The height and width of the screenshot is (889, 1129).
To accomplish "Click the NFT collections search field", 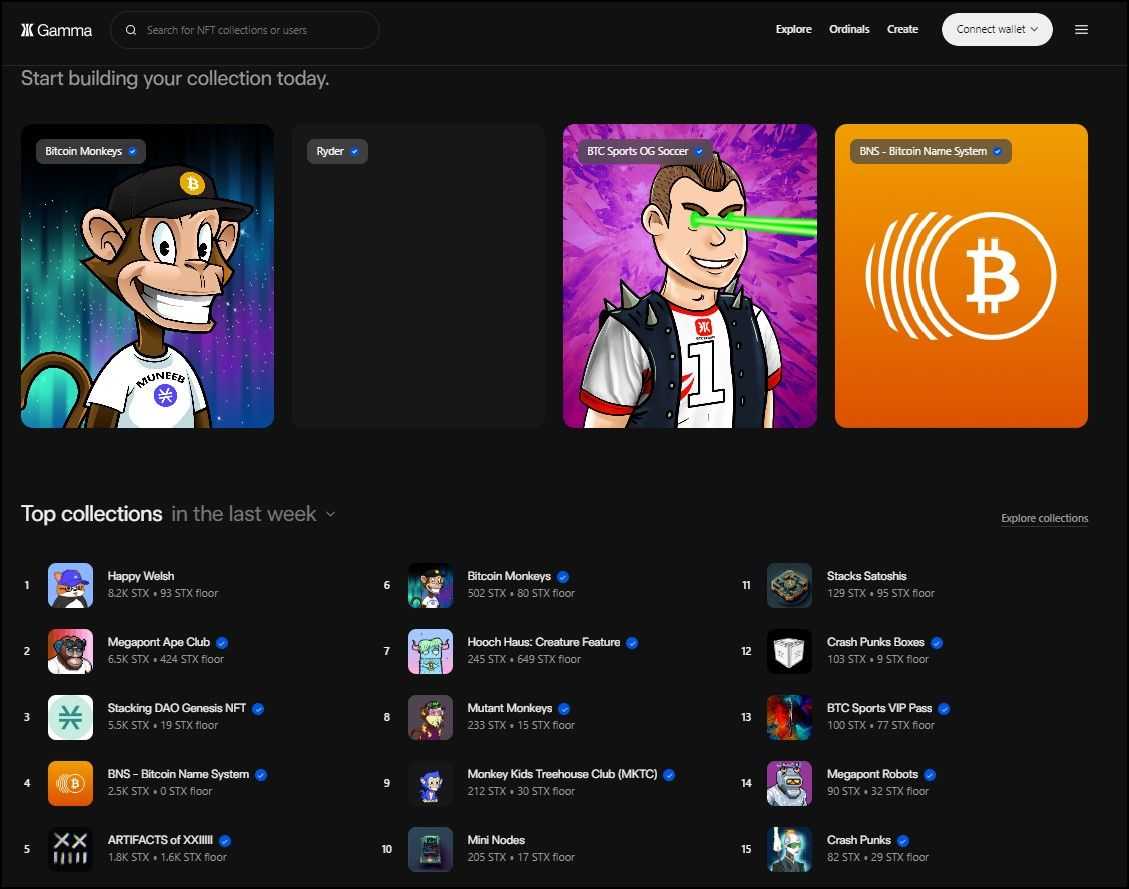I will tap(255, 30).
